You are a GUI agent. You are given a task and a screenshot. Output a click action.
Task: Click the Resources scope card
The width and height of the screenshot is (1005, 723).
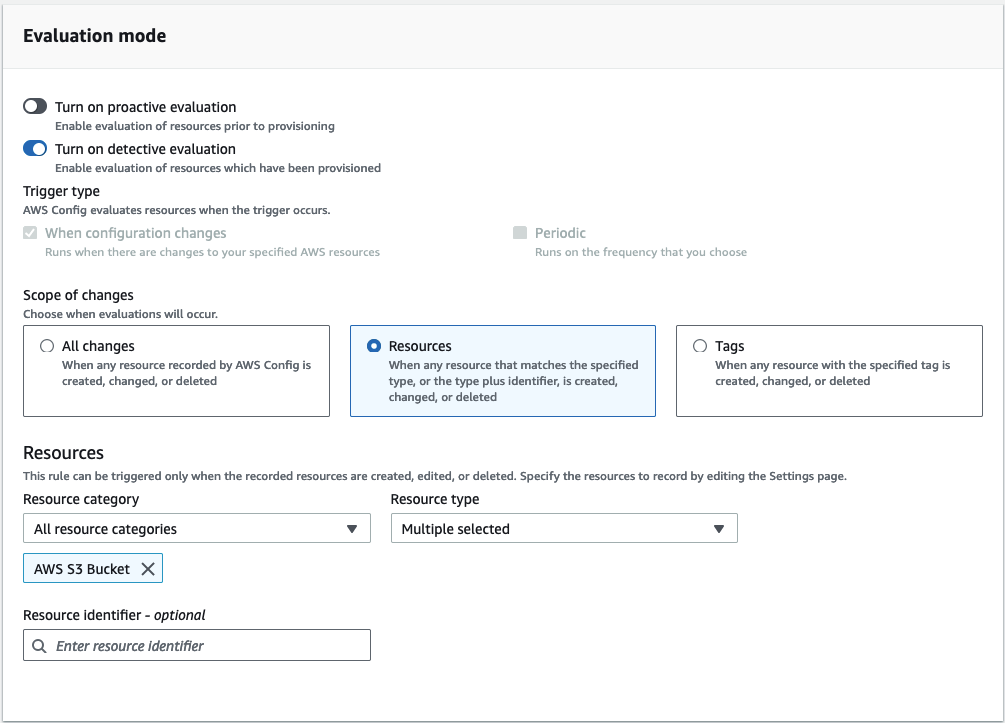502,371
